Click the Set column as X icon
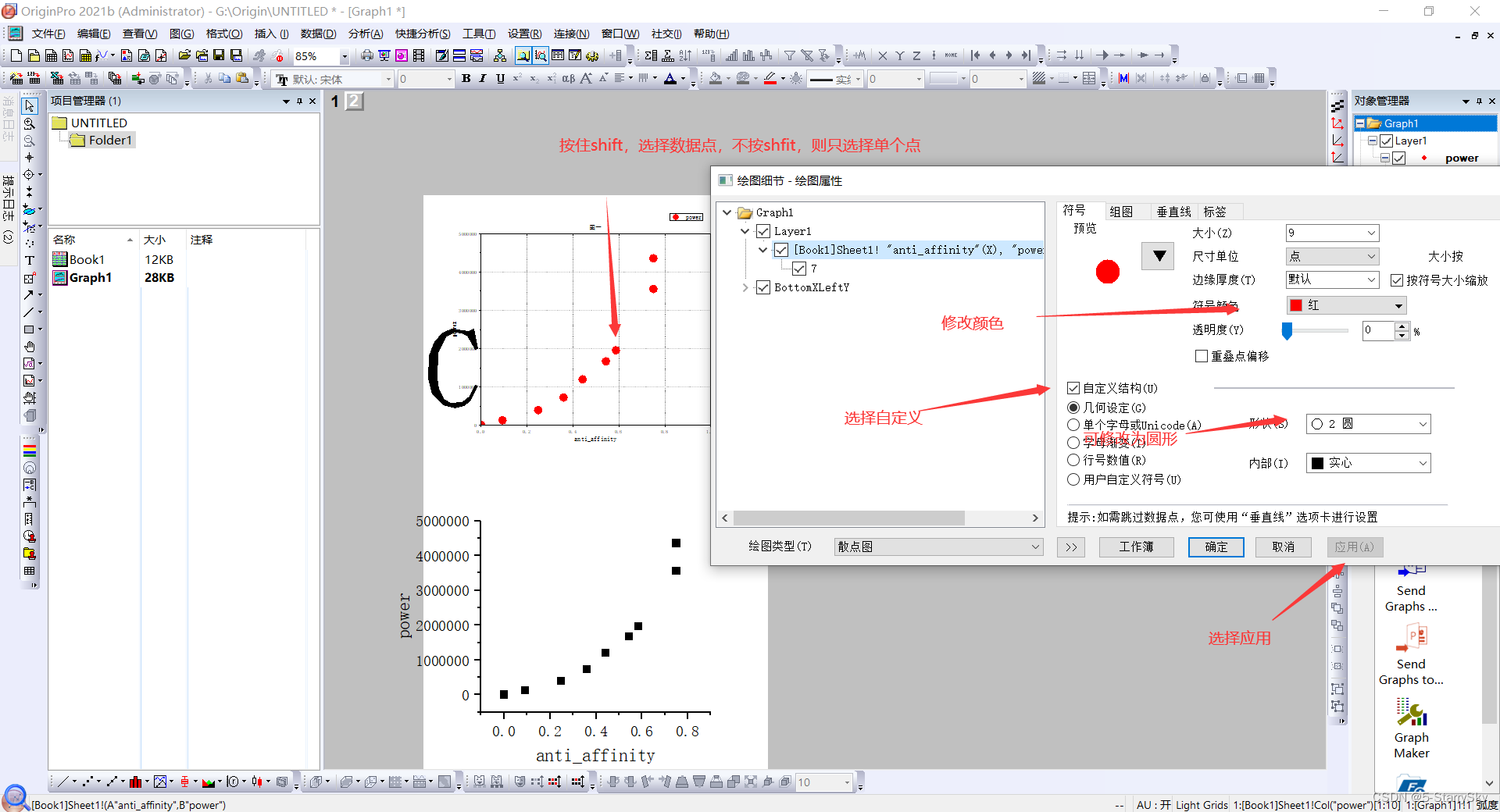The image size is (1500, 812). point(882,55)
